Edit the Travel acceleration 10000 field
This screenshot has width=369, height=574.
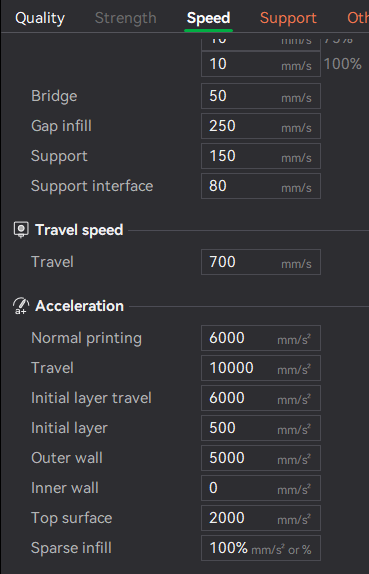[261, 368]
